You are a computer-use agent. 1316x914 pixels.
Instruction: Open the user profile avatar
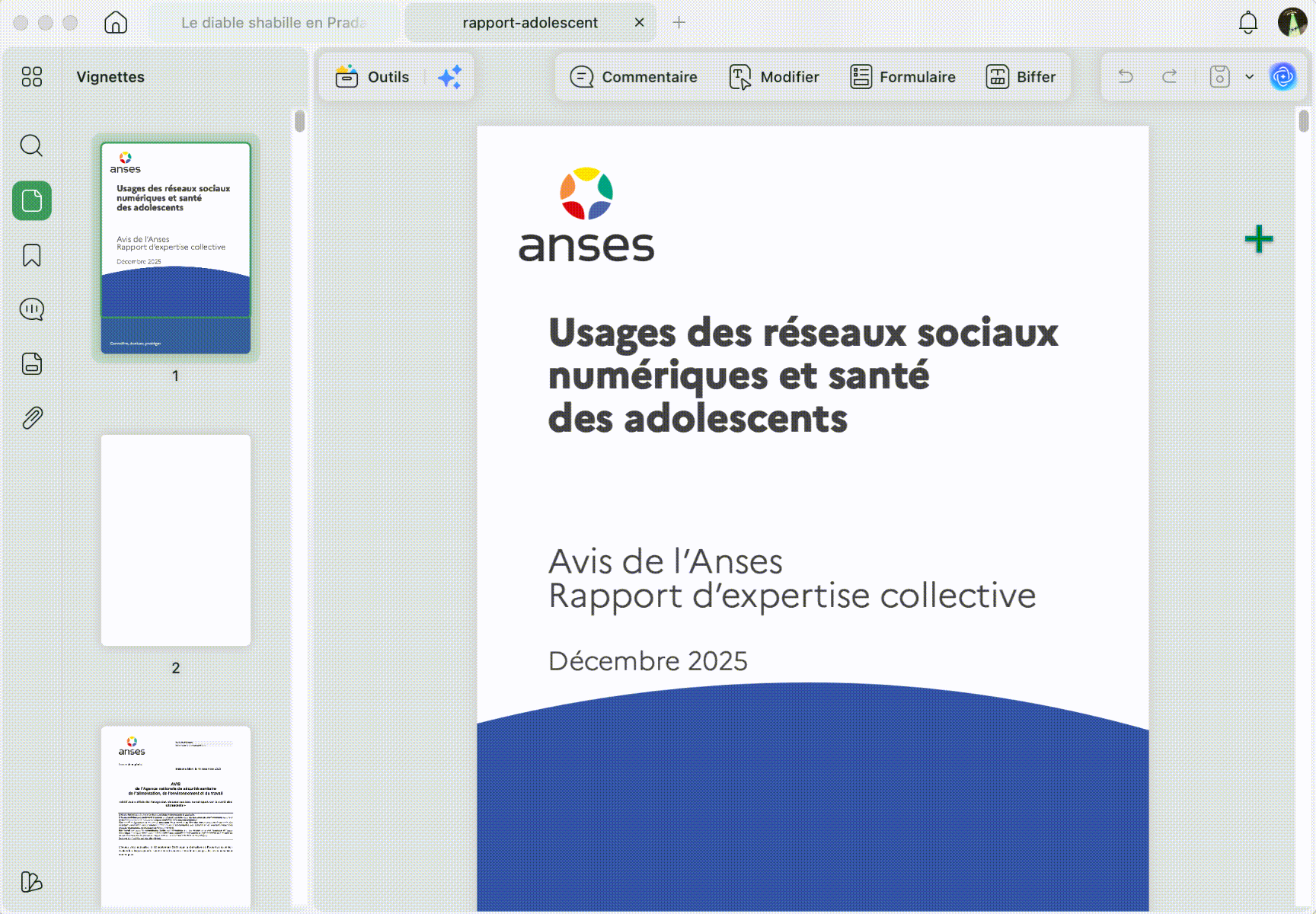[1292, 23]
